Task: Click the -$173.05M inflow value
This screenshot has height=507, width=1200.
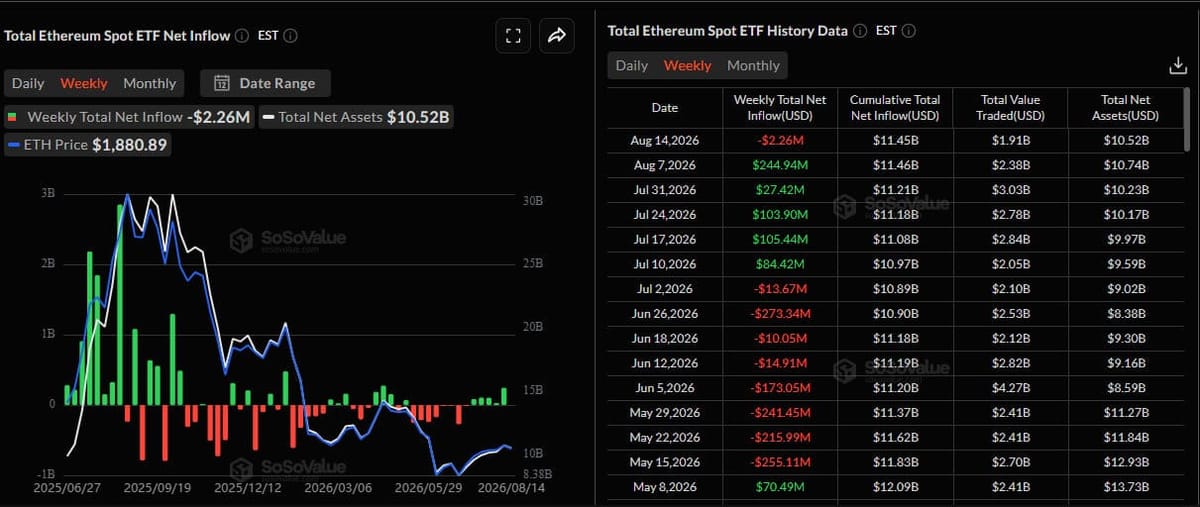Action: [x=780, y=388]
